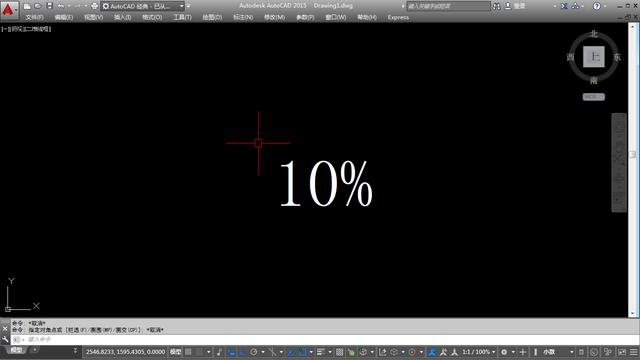640x360 pixels.
Task: Click the command line wrench customize icon
Action: 5,339
